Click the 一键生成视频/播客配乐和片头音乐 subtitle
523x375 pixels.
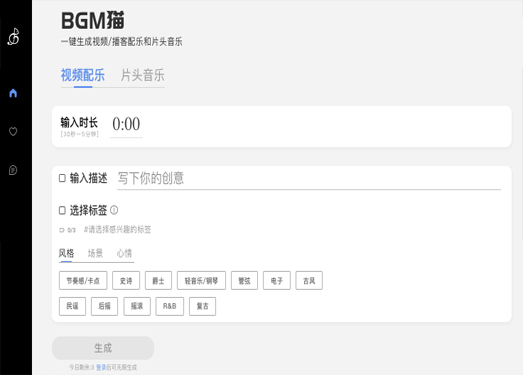pyautogui.click(x=121, y=42)
